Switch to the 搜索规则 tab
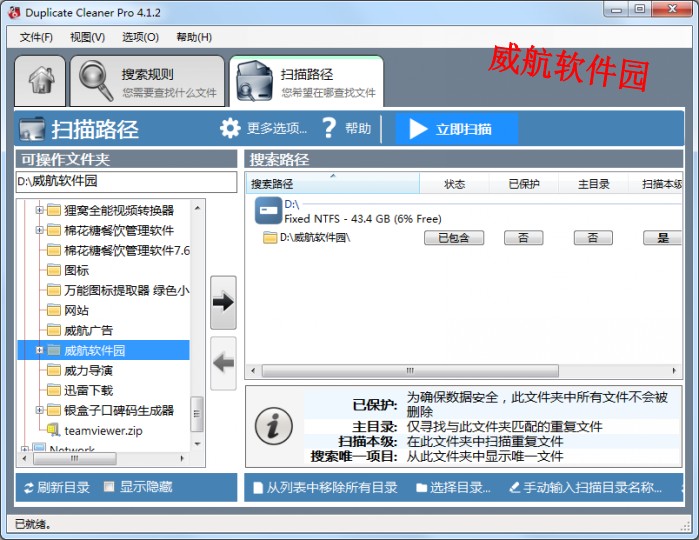The width and height of the screenshot is (699, 540). 147,81
